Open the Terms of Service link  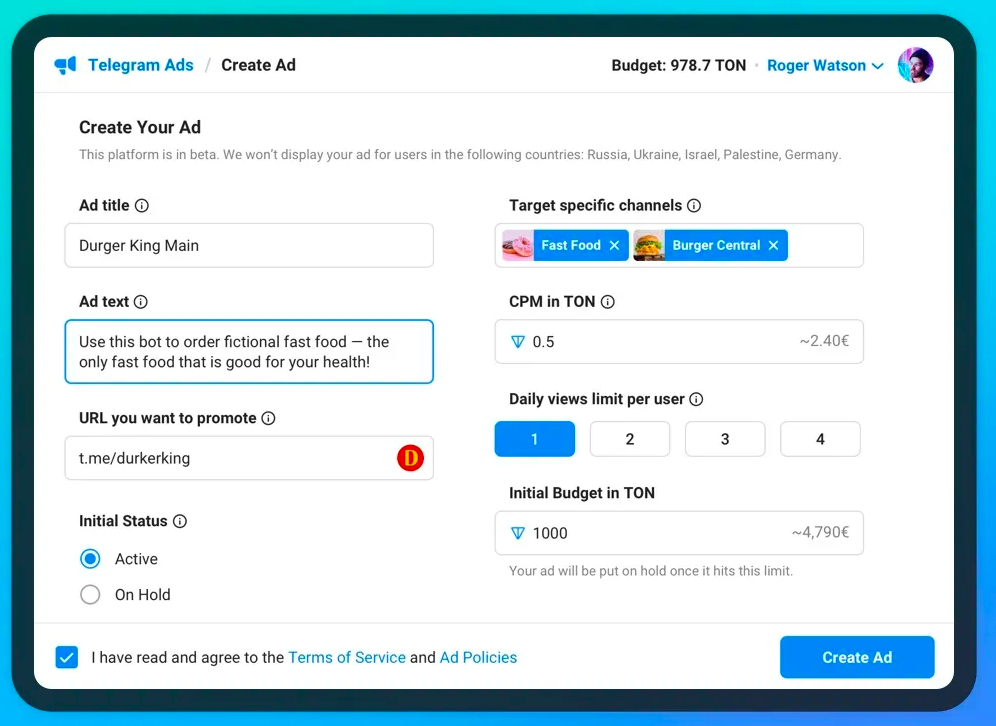[347, 657]
